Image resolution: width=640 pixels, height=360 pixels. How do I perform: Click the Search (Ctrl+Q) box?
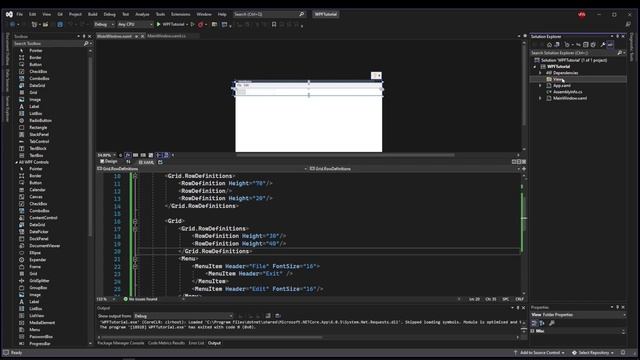(269, 14)
